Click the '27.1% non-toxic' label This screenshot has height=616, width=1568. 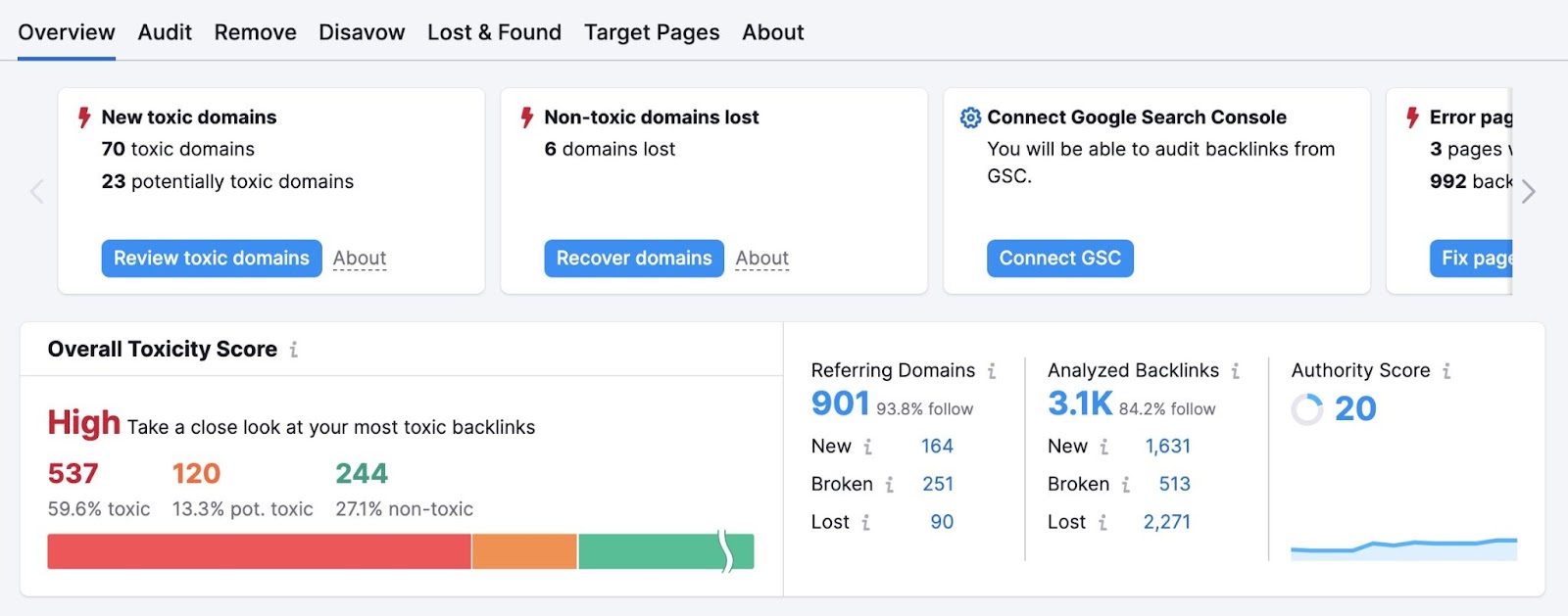(404, 509)
